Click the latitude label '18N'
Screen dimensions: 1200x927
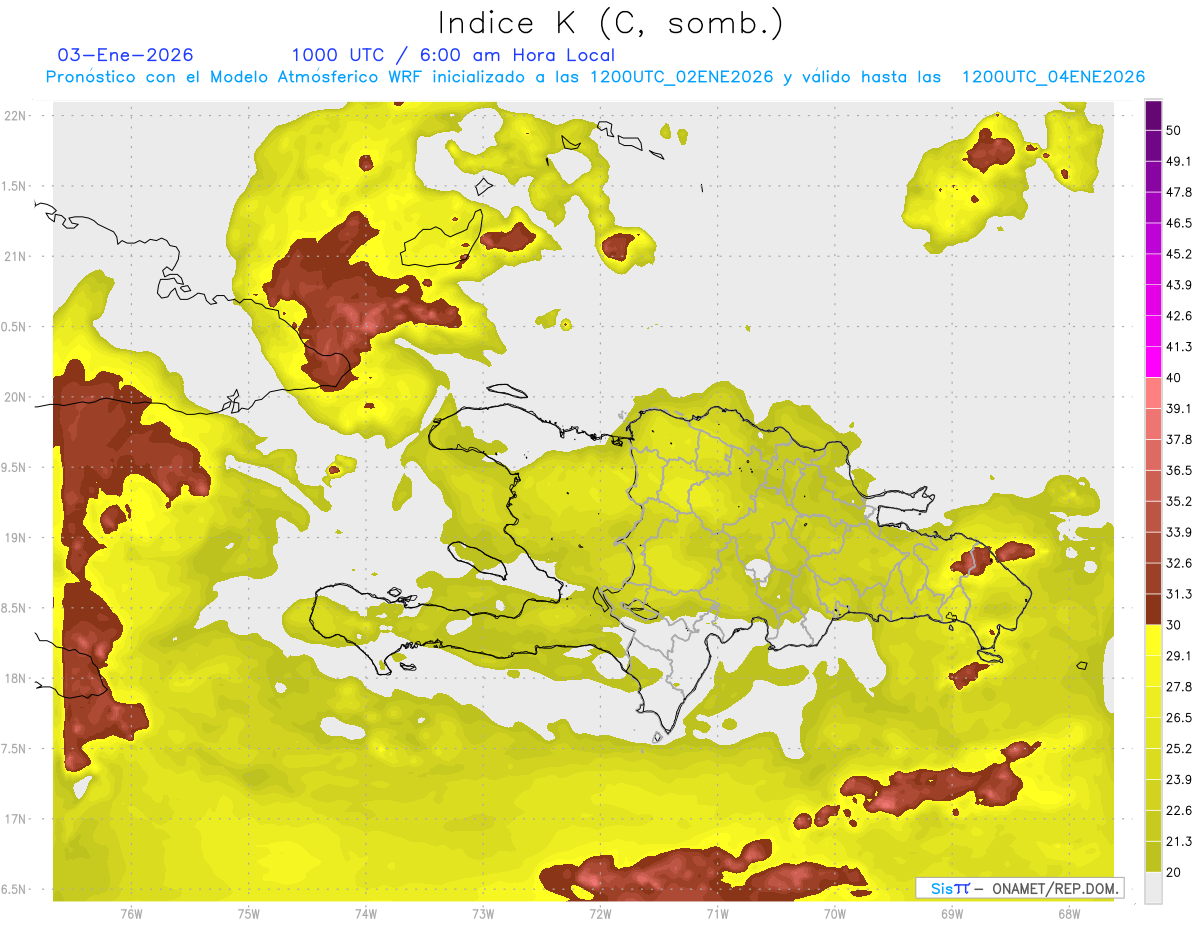click(x=15, y=679)
